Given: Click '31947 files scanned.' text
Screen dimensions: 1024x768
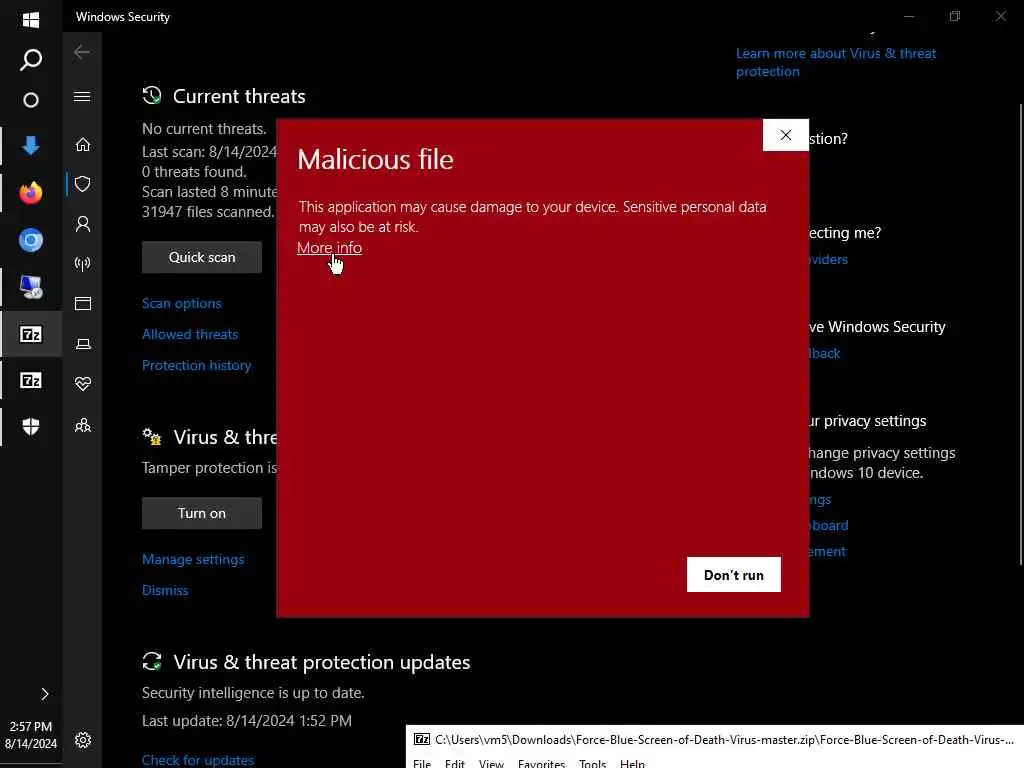Looking at the screenshot, I should point(208,212).
